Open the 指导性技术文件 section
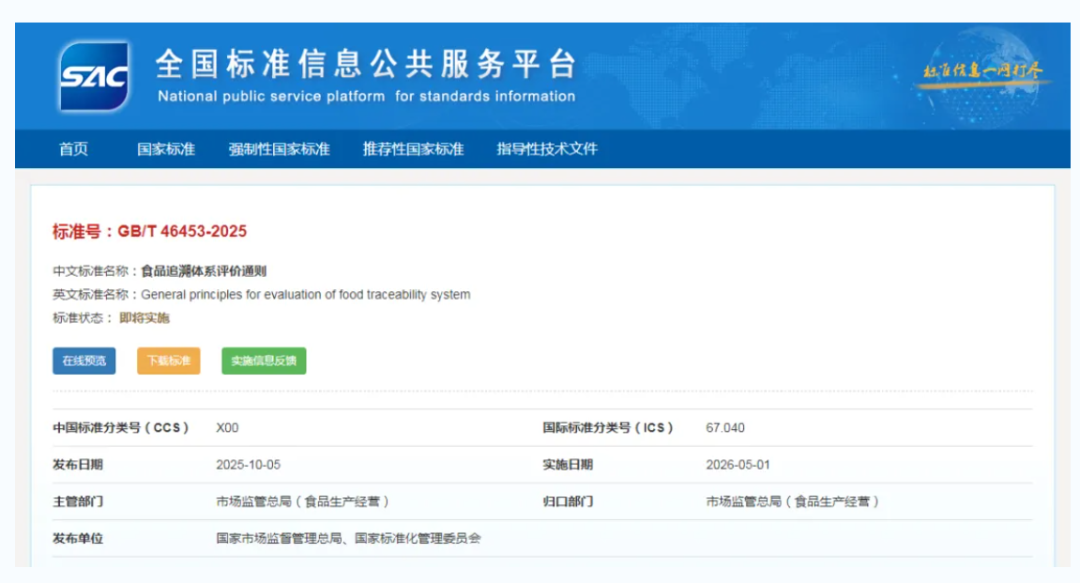This screenshot has height=583, width=1080. click(545, 148)
